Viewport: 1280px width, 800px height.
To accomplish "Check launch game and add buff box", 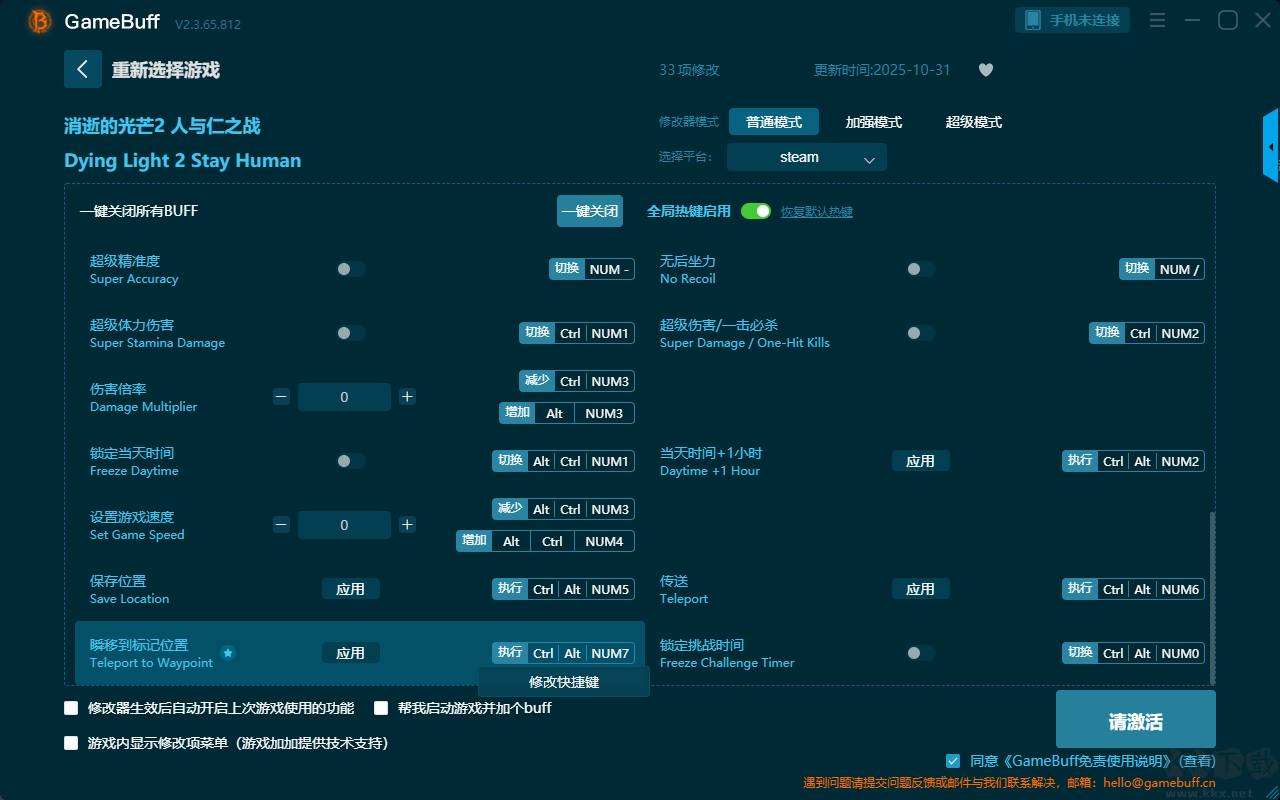I will pyautogui.click(x=381, y=708).
